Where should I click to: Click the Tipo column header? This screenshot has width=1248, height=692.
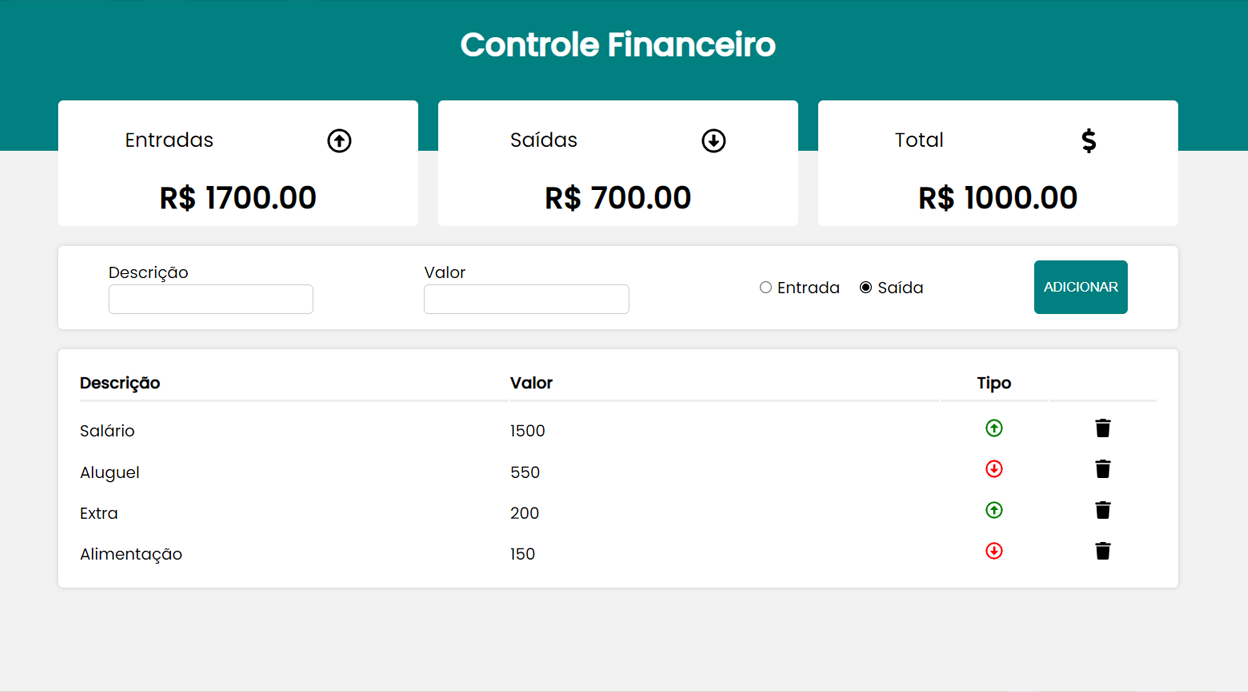[994, 383]
